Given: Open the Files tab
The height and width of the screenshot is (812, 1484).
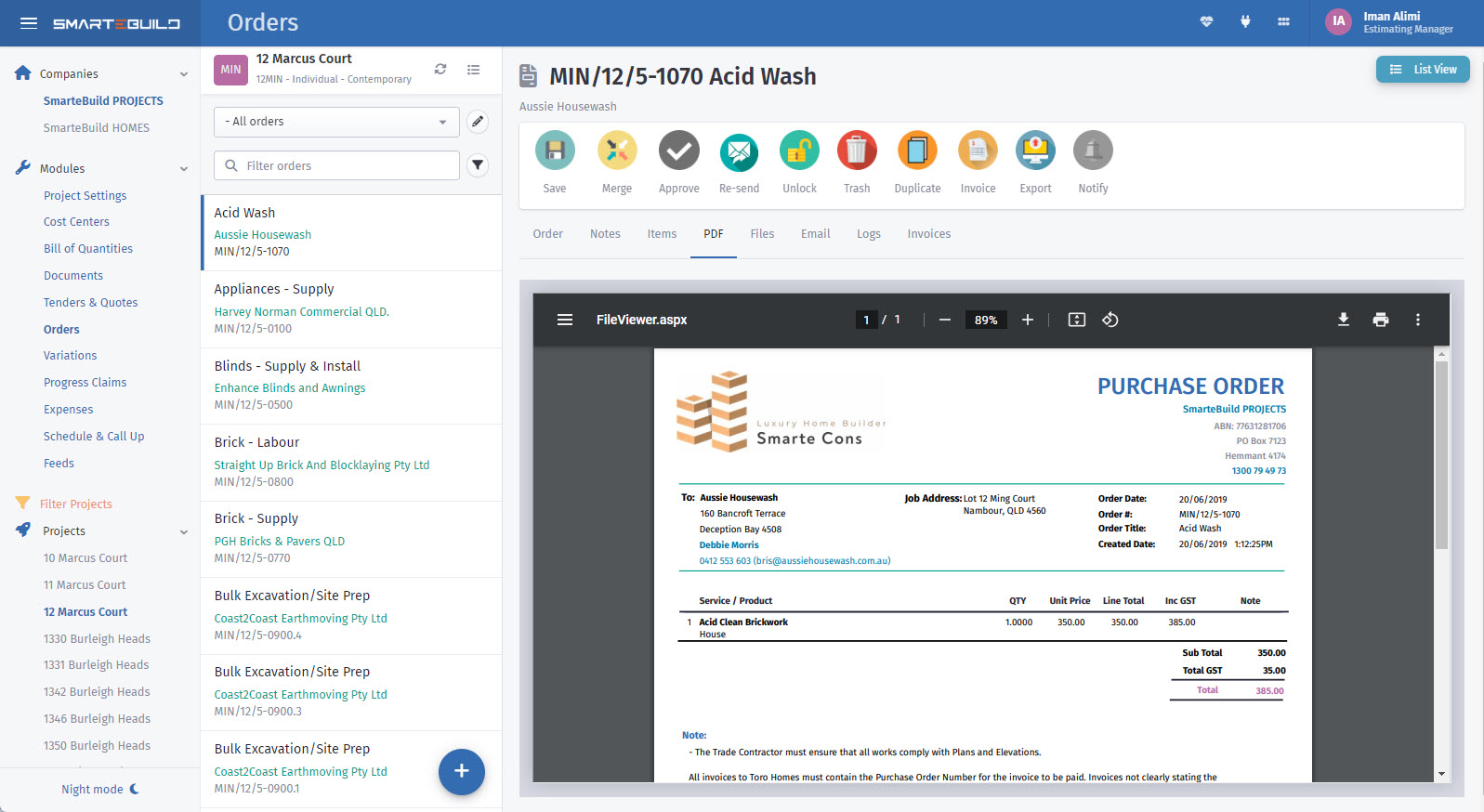Looking at the screenshot, I should point(762,234).
